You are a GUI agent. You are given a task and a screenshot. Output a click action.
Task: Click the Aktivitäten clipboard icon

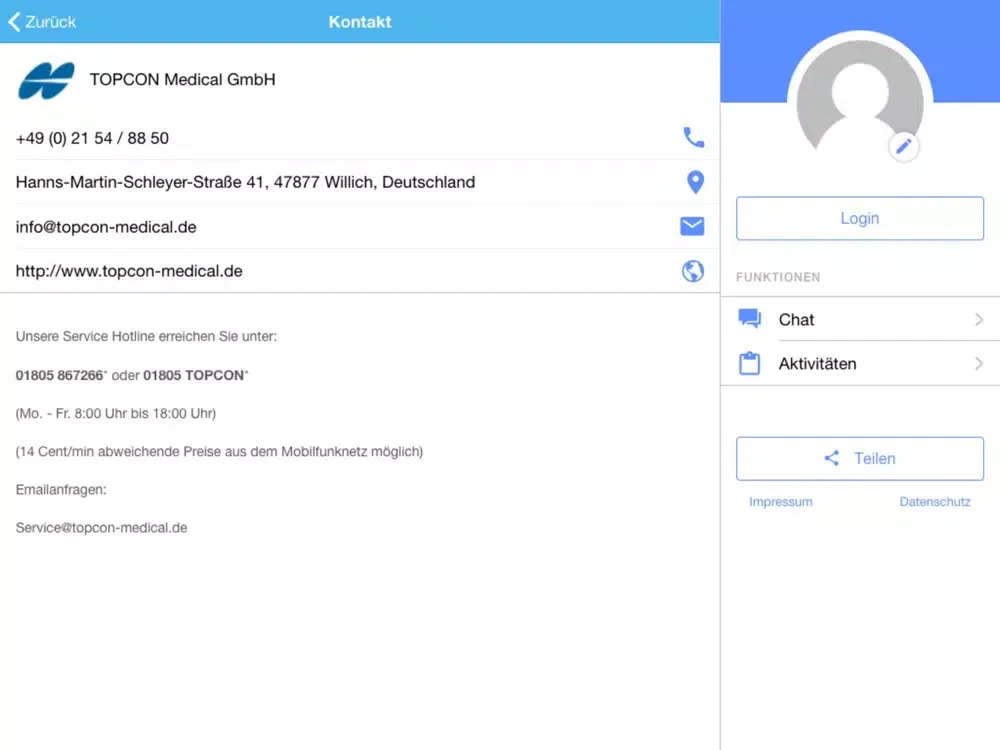749,363
